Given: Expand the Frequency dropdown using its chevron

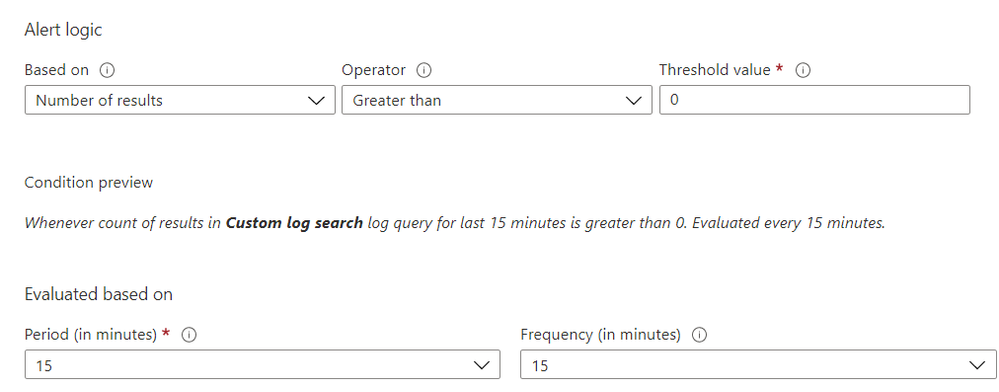Looking at the screenshot, I should coord(977,365).
